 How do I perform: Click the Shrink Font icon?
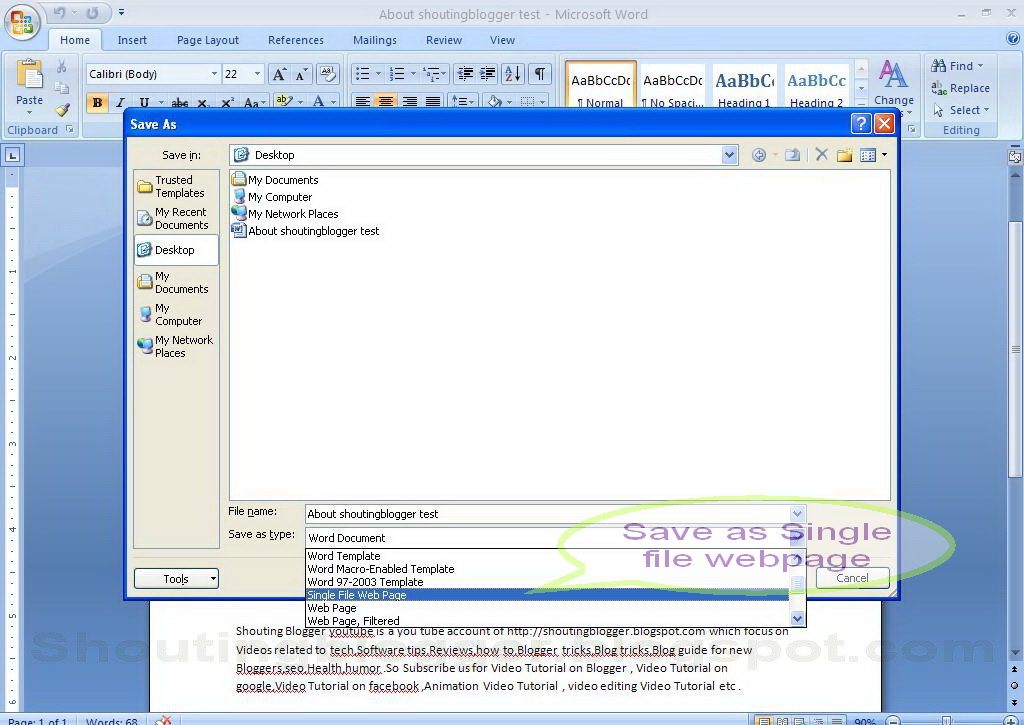coord(300,74)
